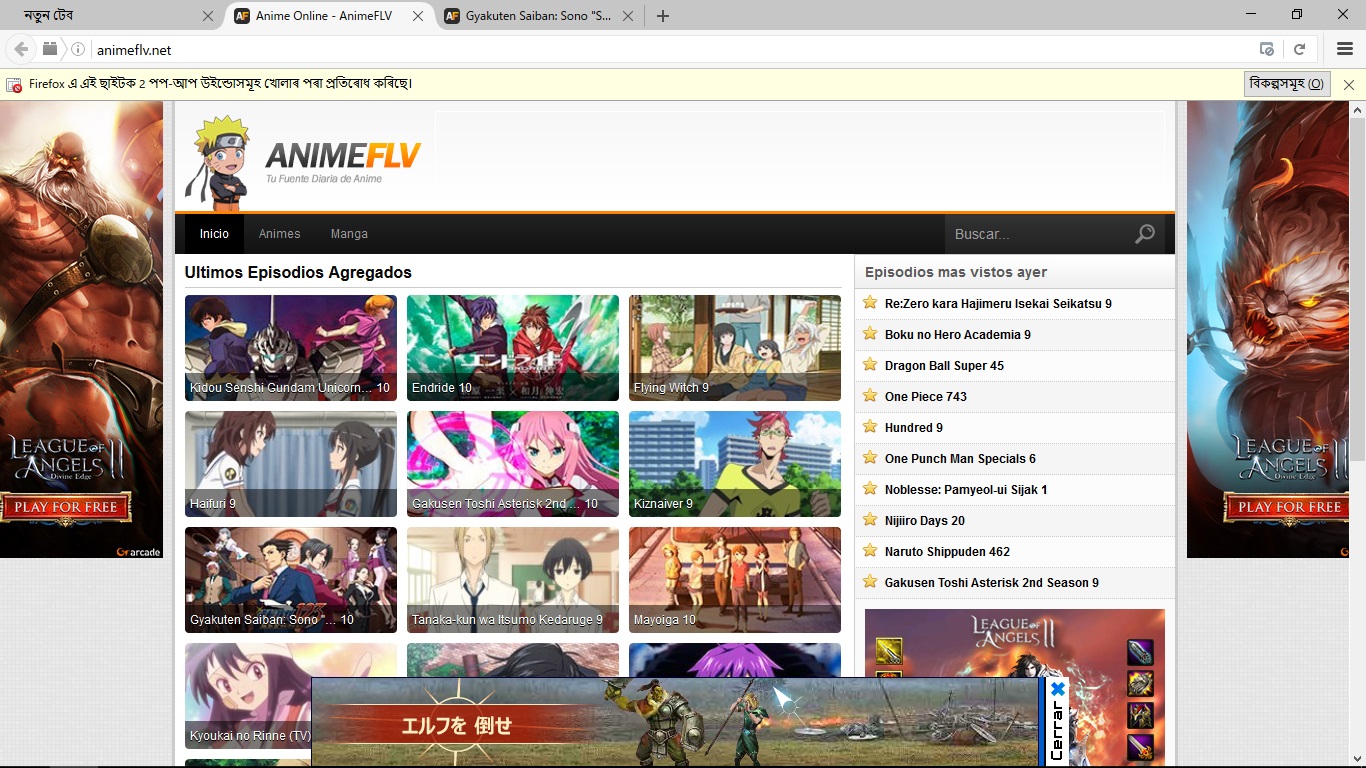Click star icon beside Dragon Ball Super 45
Viewport: 1366px width, 768px height.
(870, 365)
